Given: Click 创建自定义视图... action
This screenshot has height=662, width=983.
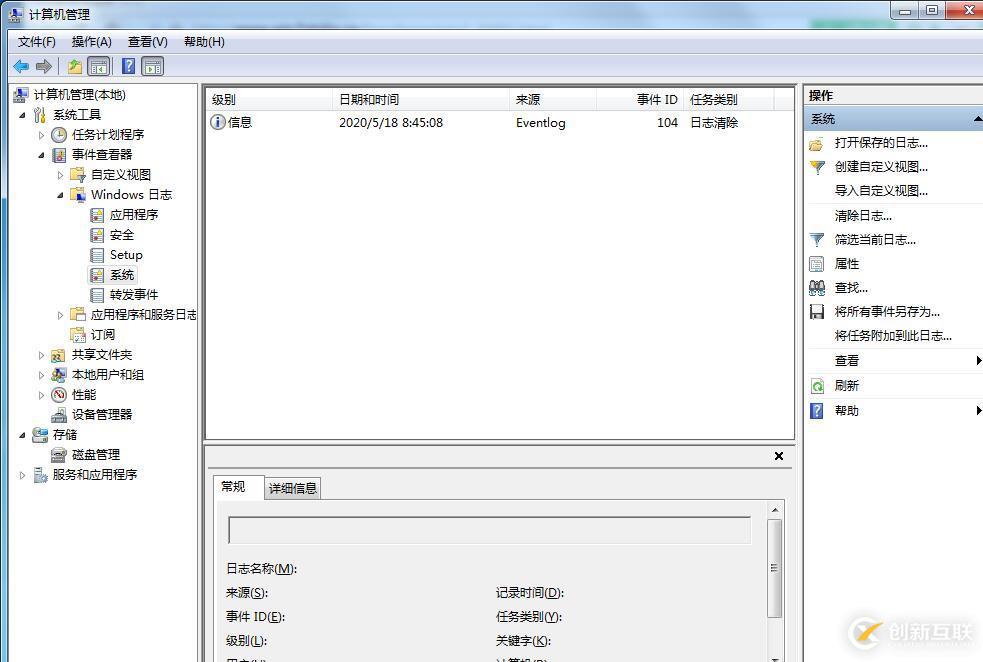Looking at the screenshot, I should pyautogui.click(x=881, y=167).
